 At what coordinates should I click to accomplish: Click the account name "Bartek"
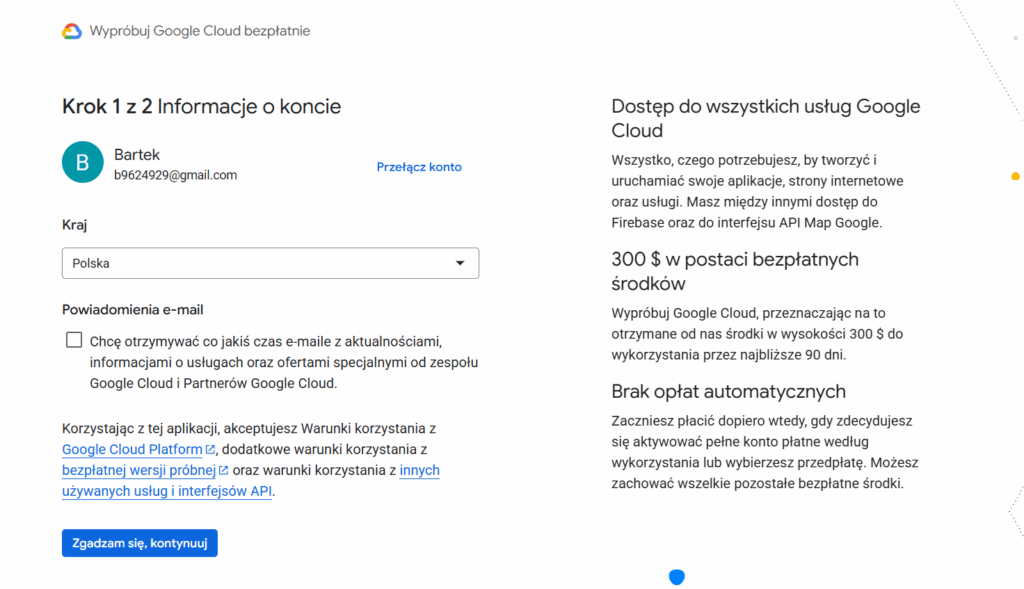click(137, 154)
